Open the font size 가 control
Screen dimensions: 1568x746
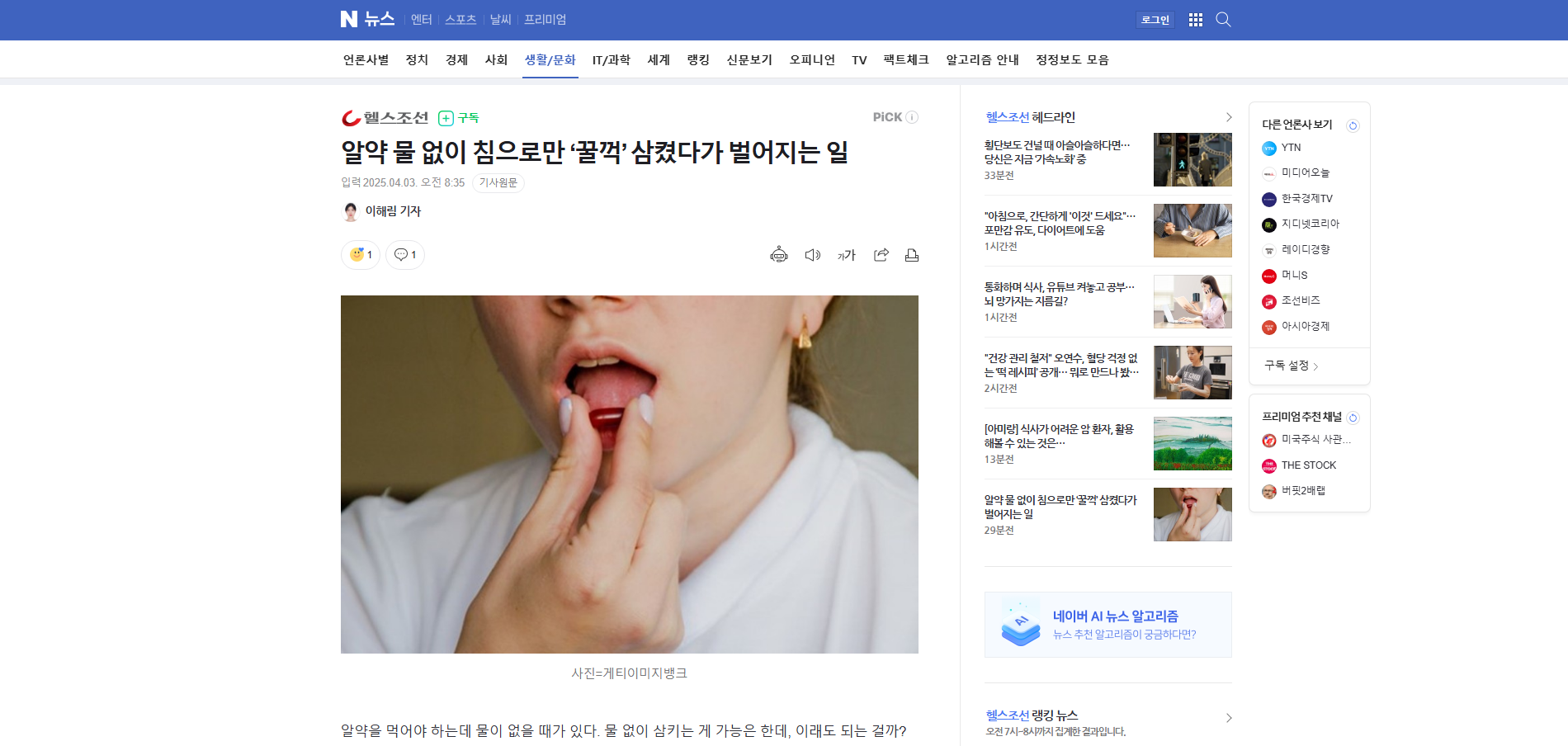847,255
